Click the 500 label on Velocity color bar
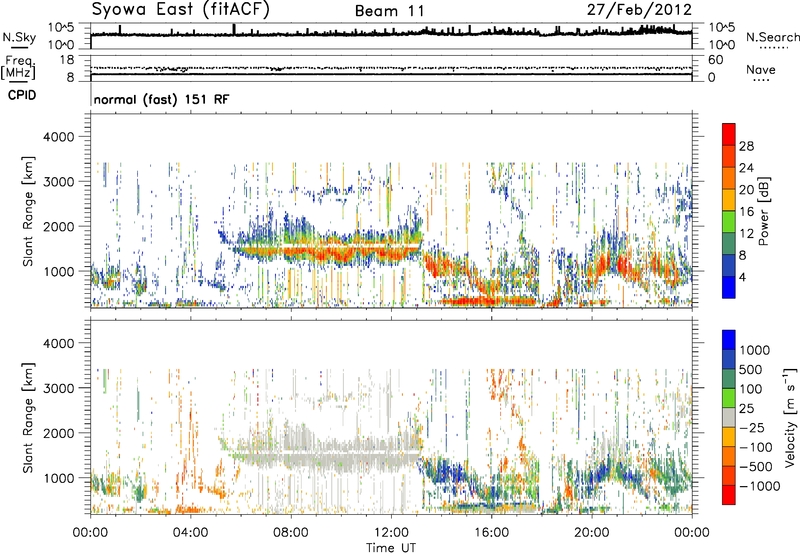The image size is (800, 554). [x=750, y=370]
